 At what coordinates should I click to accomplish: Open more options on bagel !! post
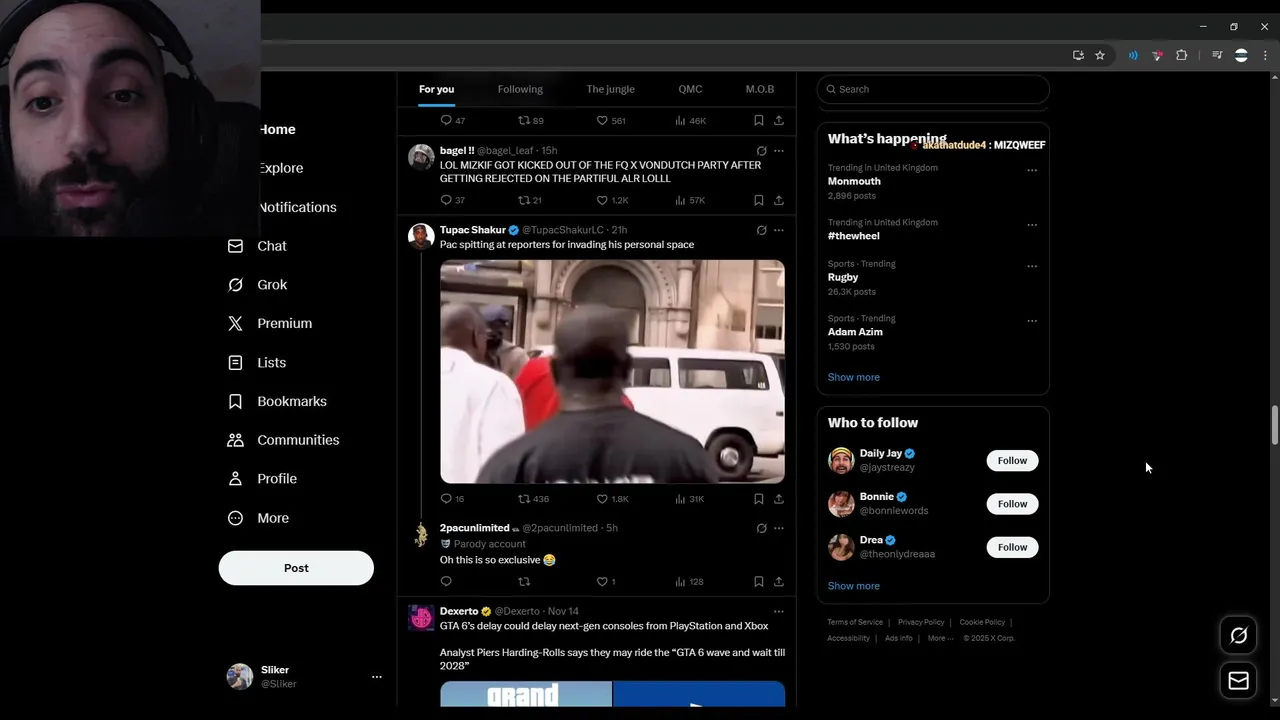(x=779, y=151)
